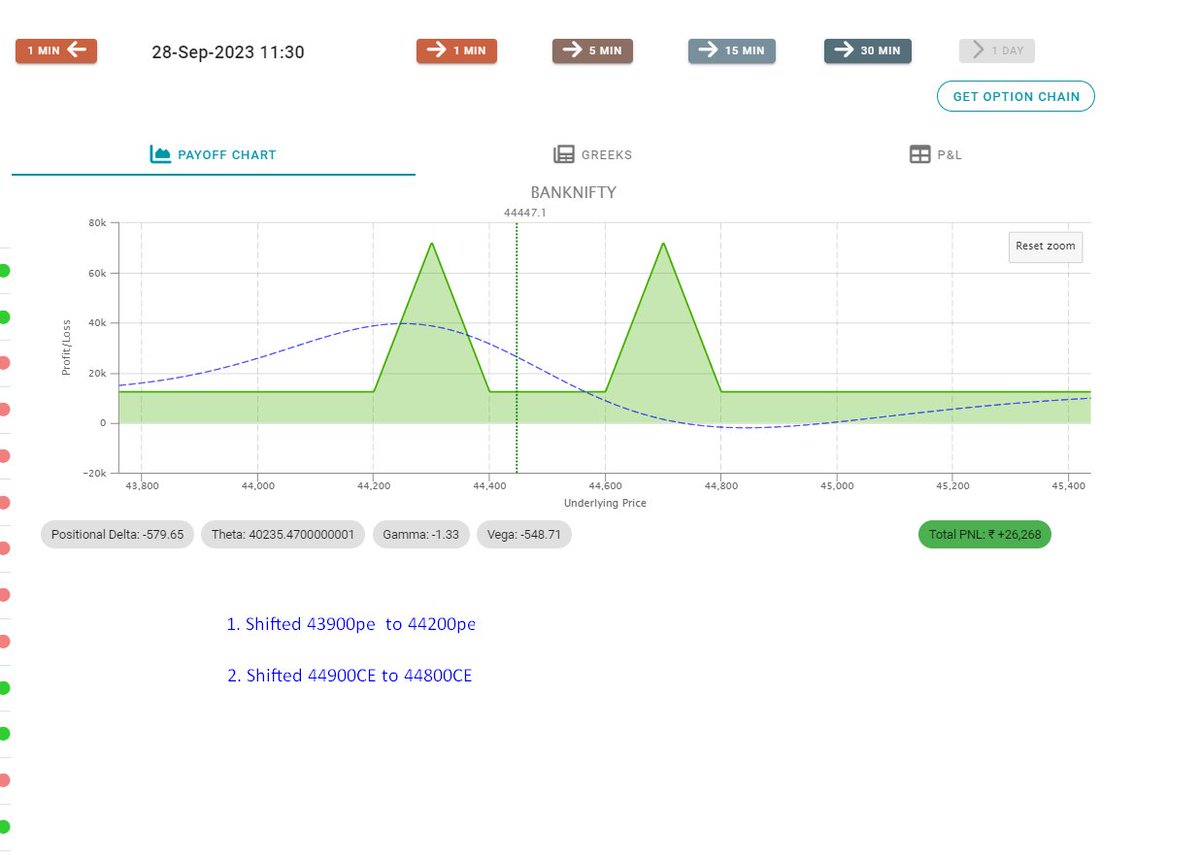
Task: Click the Positional Delta: -579.65 chip
Action: [x=117, y=535]
